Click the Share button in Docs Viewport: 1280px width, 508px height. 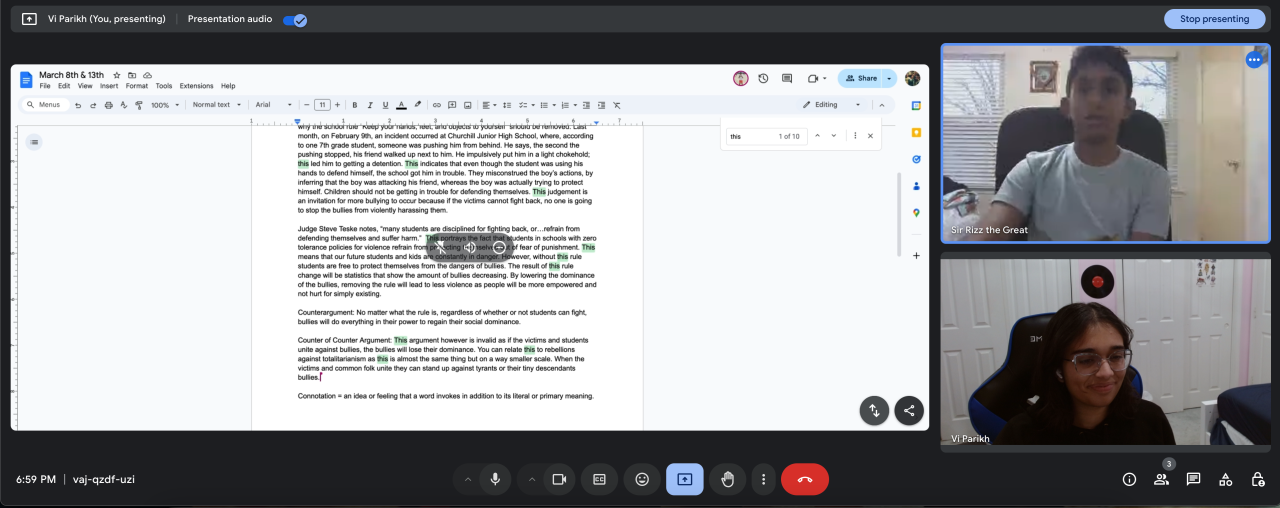860,78
